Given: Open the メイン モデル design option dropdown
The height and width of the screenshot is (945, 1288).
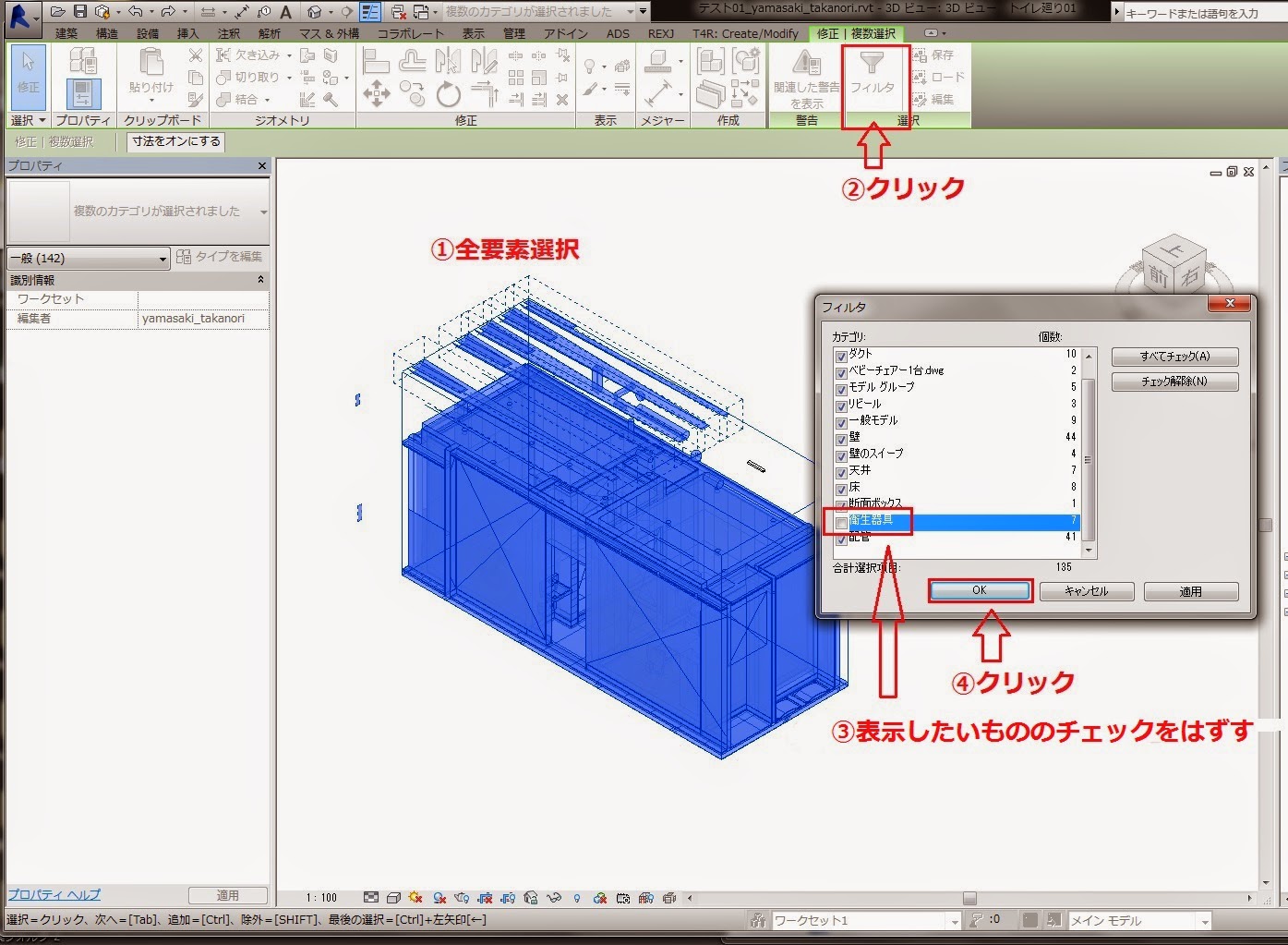Looking at the screenshot, I should 1204,921.
